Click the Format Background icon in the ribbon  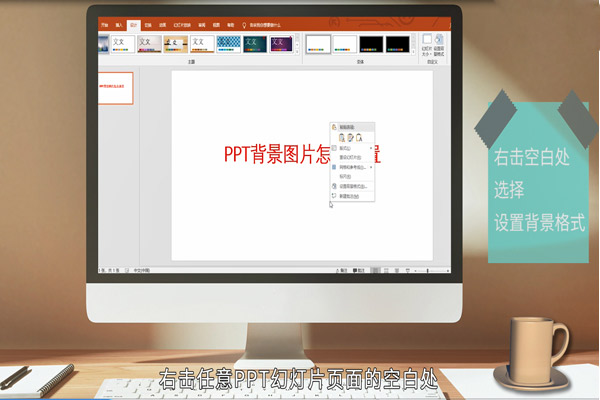coord(440,41)
